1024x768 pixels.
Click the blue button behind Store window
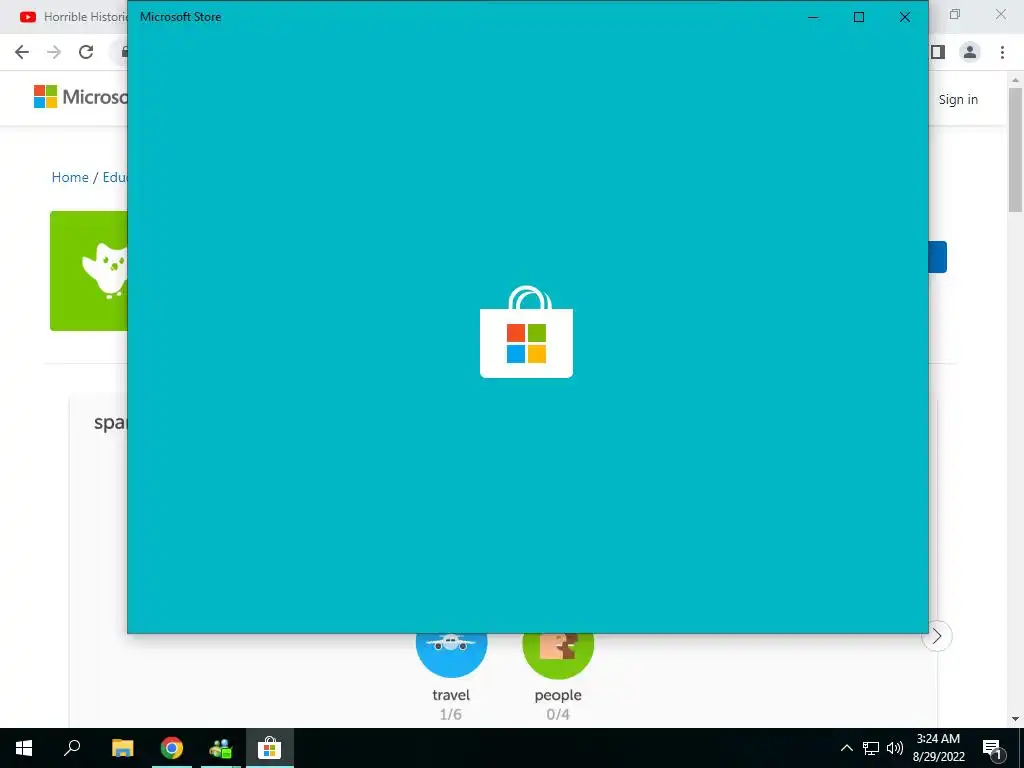[x=937, y=257]
